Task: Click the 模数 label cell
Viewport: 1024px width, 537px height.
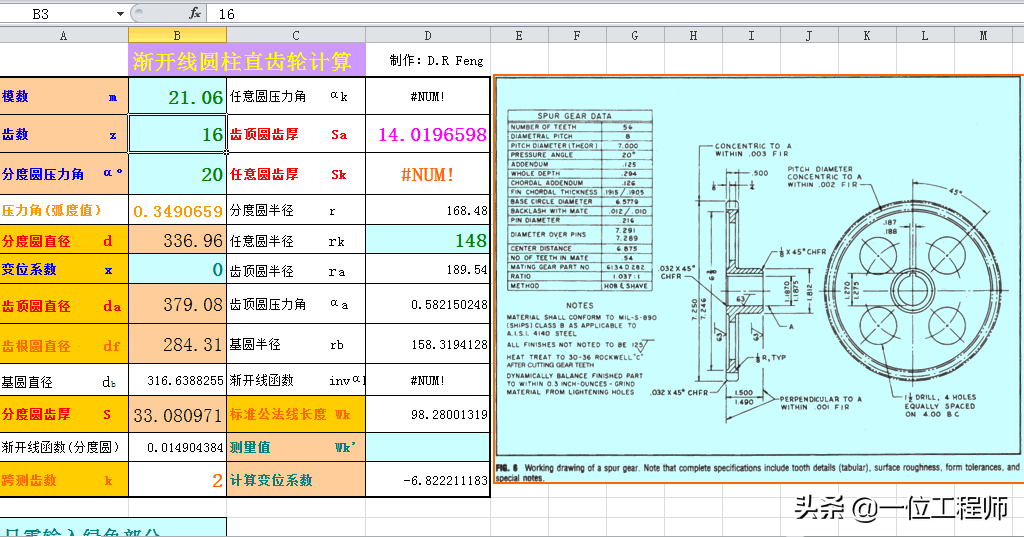Action: point(64,96)
